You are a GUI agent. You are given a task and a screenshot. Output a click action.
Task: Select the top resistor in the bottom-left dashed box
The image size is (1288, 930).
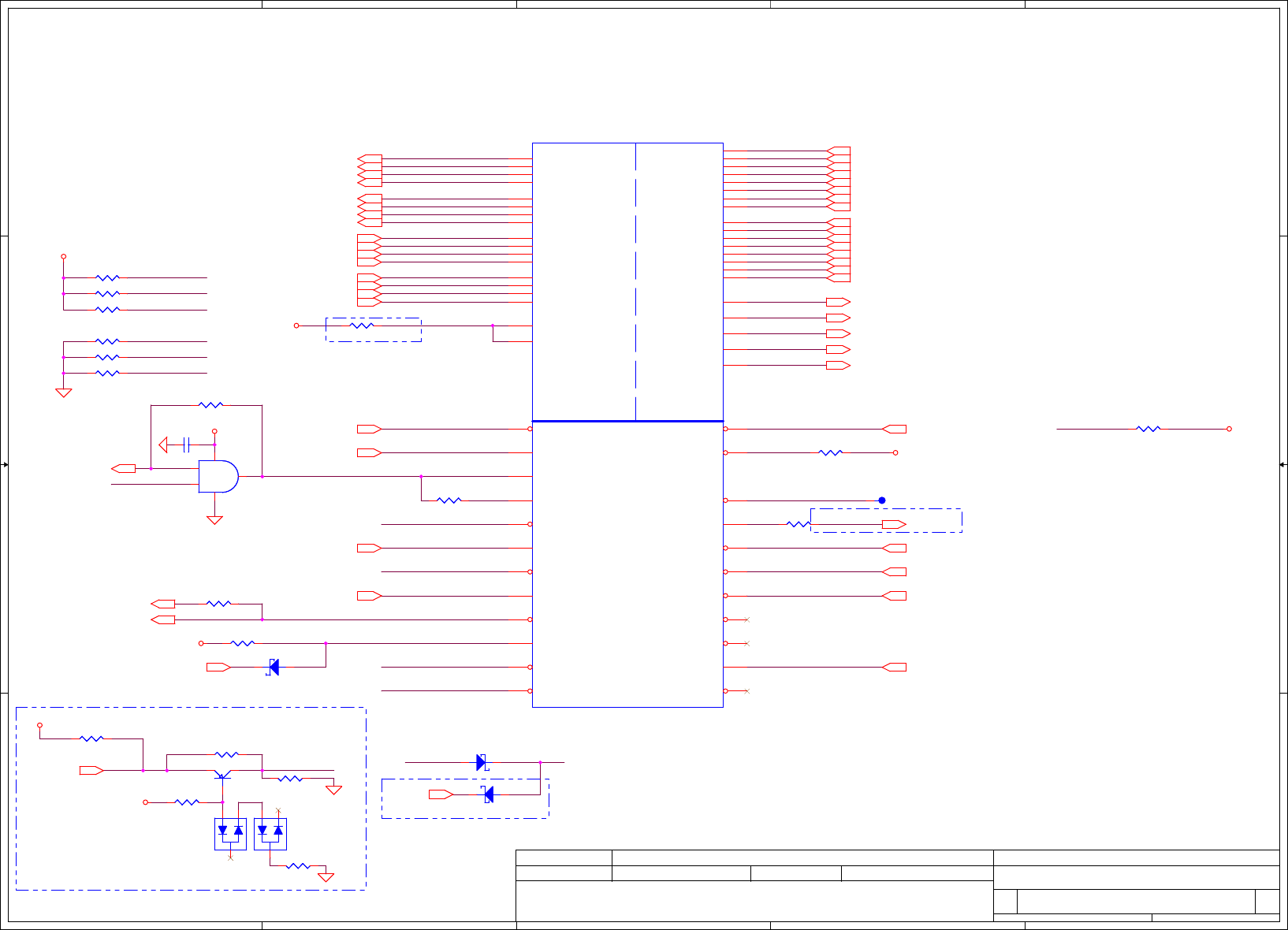(x=91, y=738)
